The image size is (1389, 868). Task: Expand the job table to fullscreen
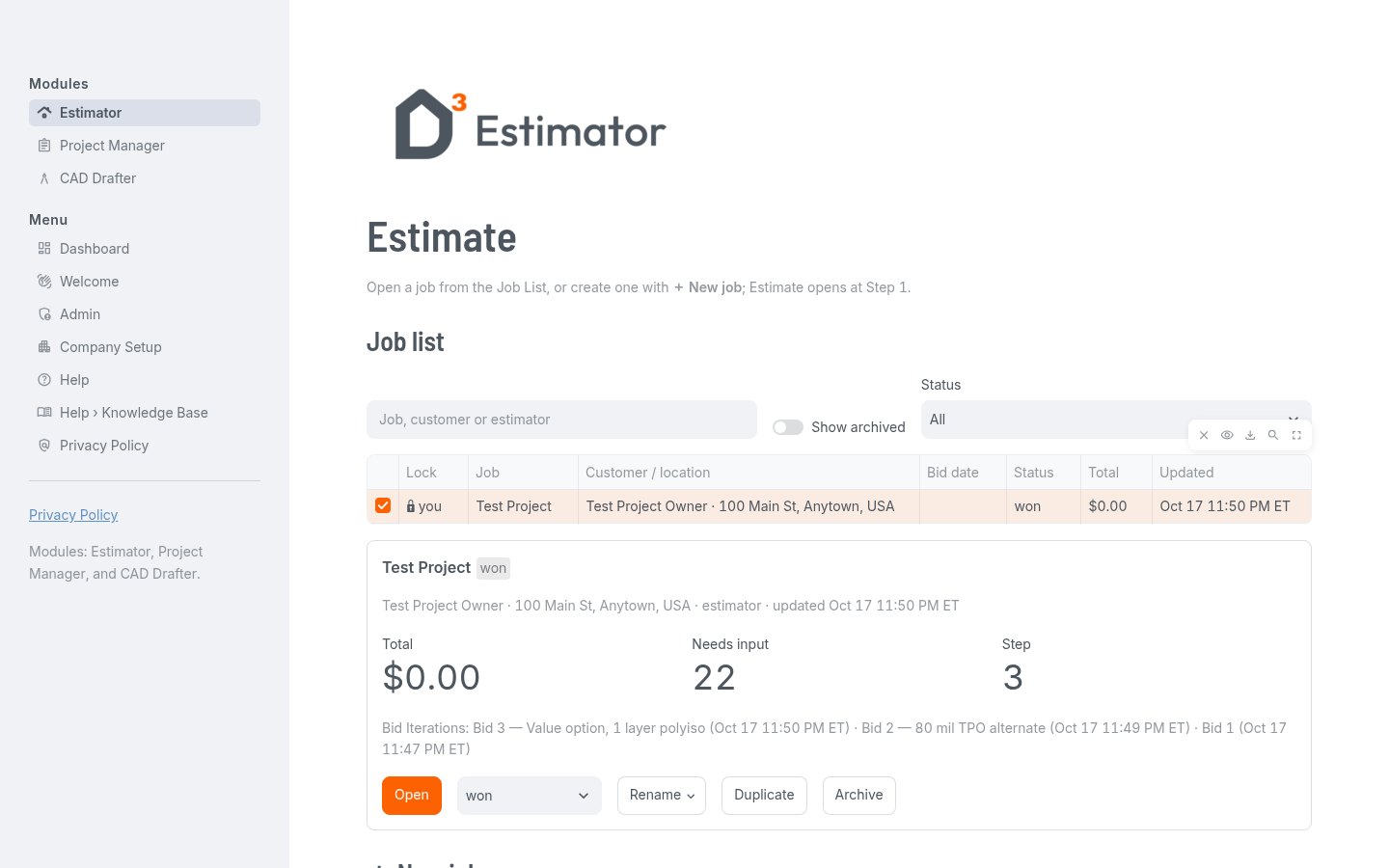[x=1296, y=435]
